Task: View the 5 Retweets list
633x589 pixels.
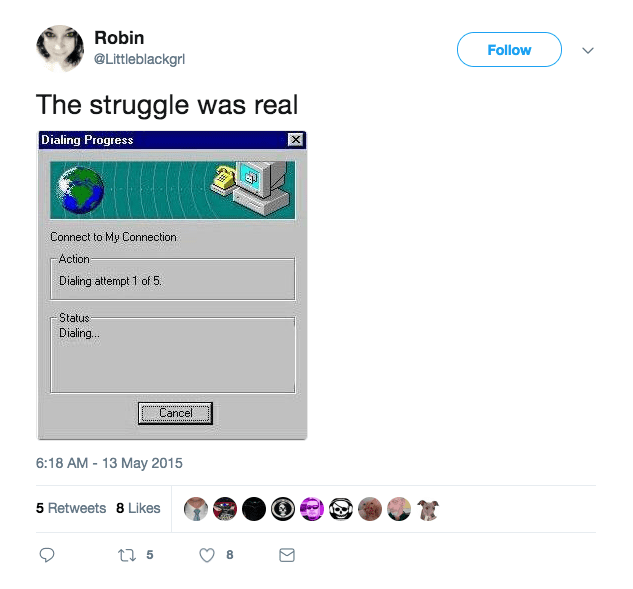Action: coord(71,508)
